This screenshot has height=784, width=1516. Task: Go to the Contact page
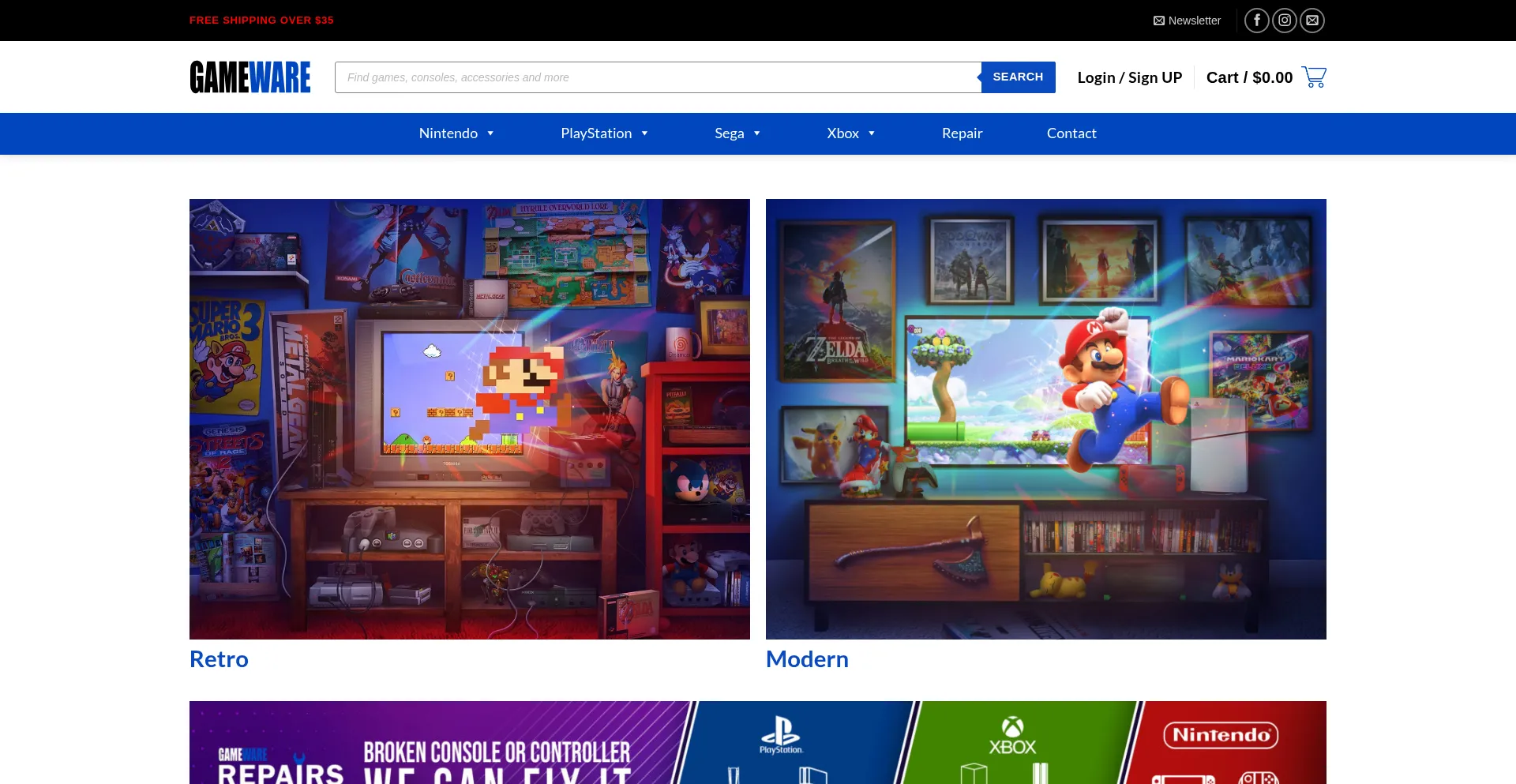1071,133
